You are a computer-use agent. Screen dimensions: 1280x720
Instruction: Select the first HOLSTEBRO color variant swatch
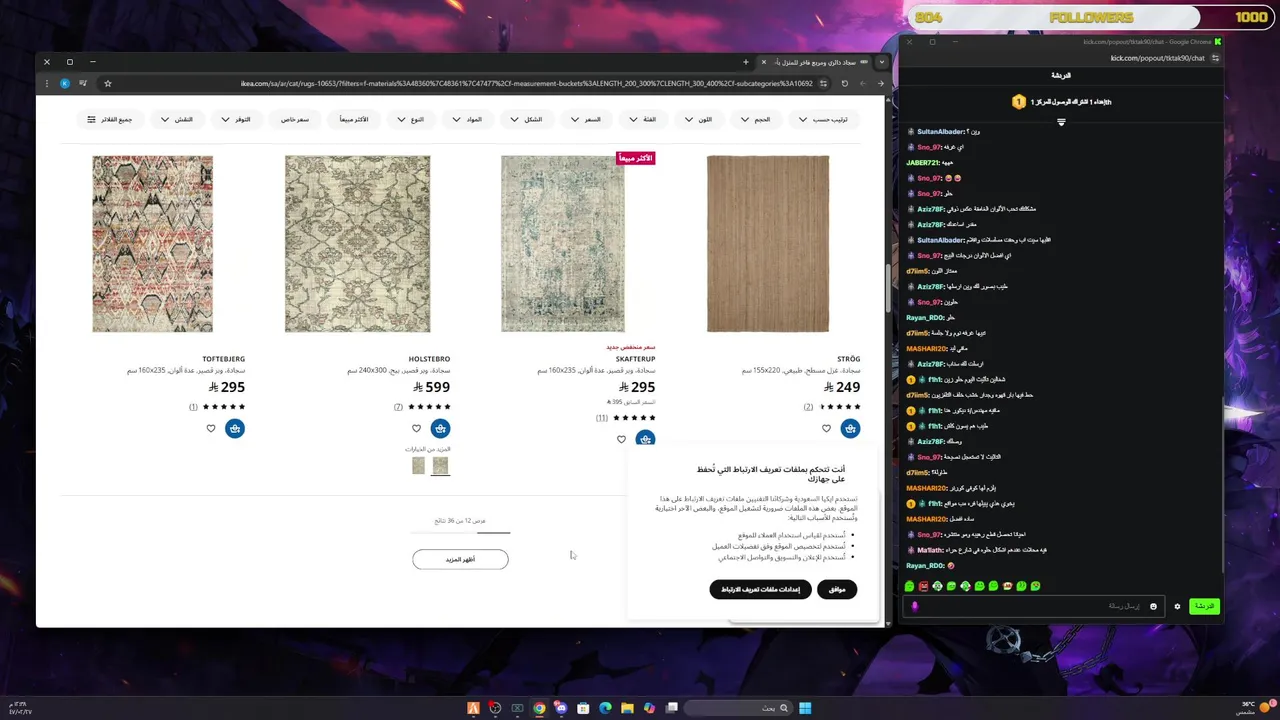click(440, 465)
